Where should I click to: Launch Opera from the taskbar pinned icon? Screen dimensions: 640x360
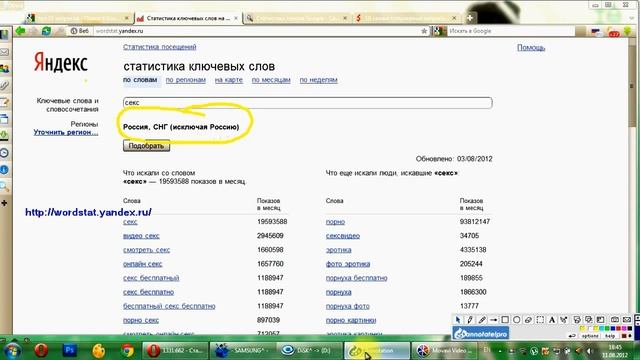click(42, 351)
